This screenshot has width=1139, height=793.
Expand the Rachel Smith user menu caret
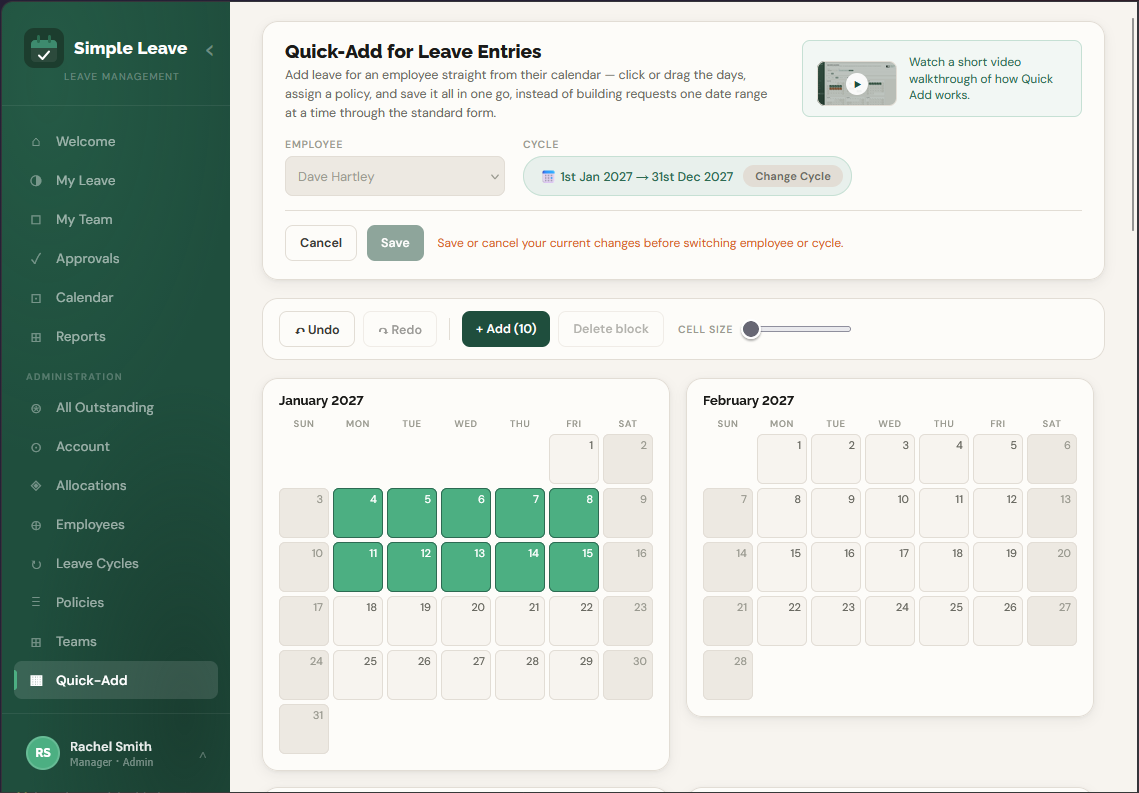203,755
